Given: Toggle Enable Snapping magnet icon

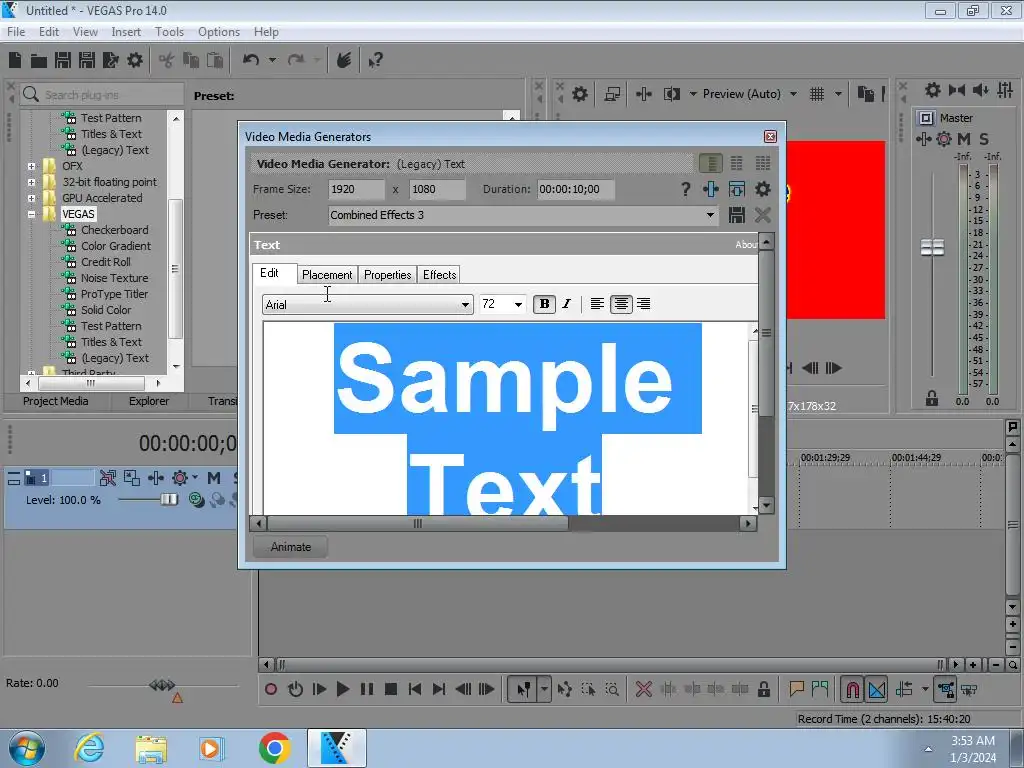Looking at the screenshot, I should (852, 690).
